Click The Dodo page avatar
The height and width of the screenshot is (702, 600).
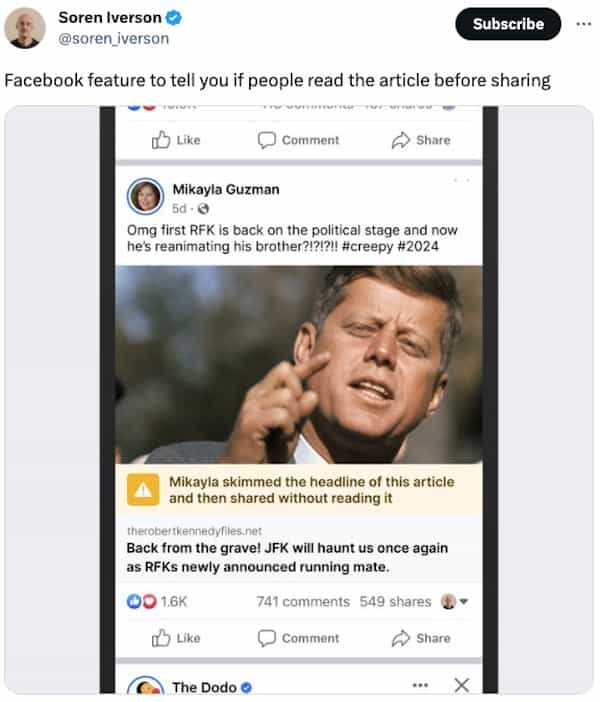(x=146, y=688)
